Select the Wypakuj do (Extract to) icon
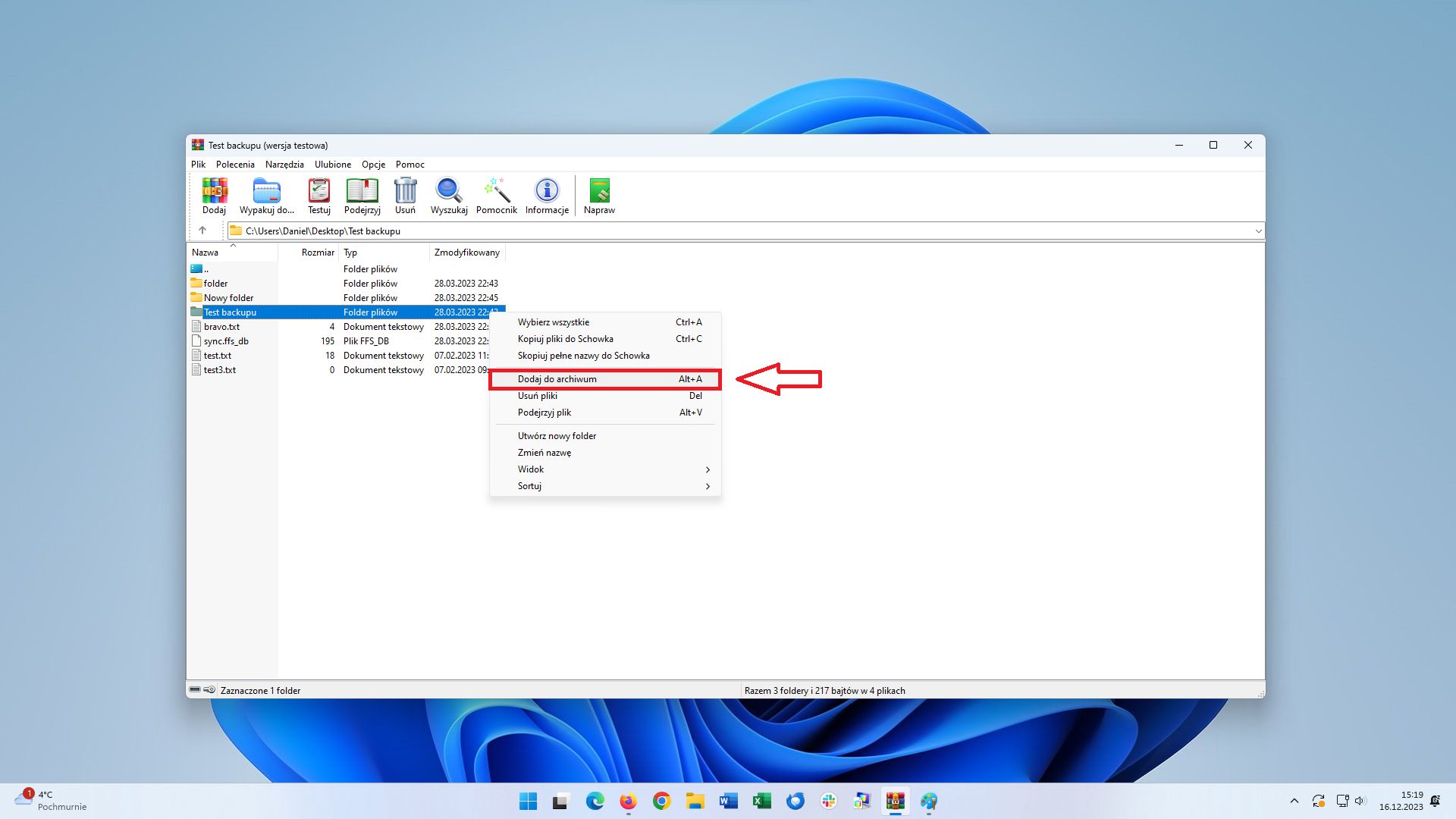Screen dimensions: 1456x819 tap(265, 194)
